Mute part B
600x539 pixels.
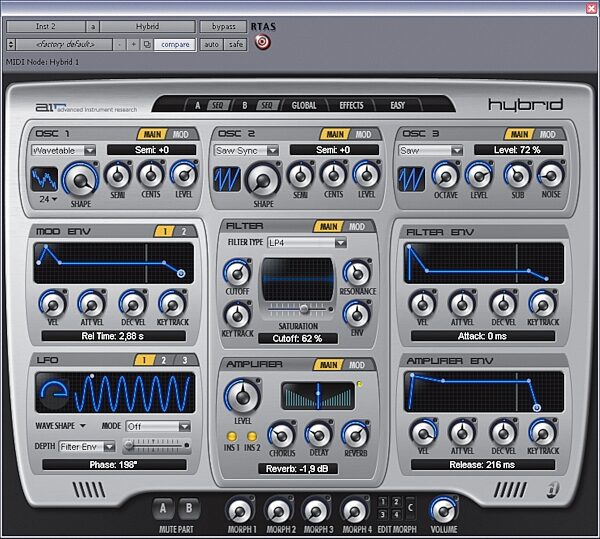[189, 508]
